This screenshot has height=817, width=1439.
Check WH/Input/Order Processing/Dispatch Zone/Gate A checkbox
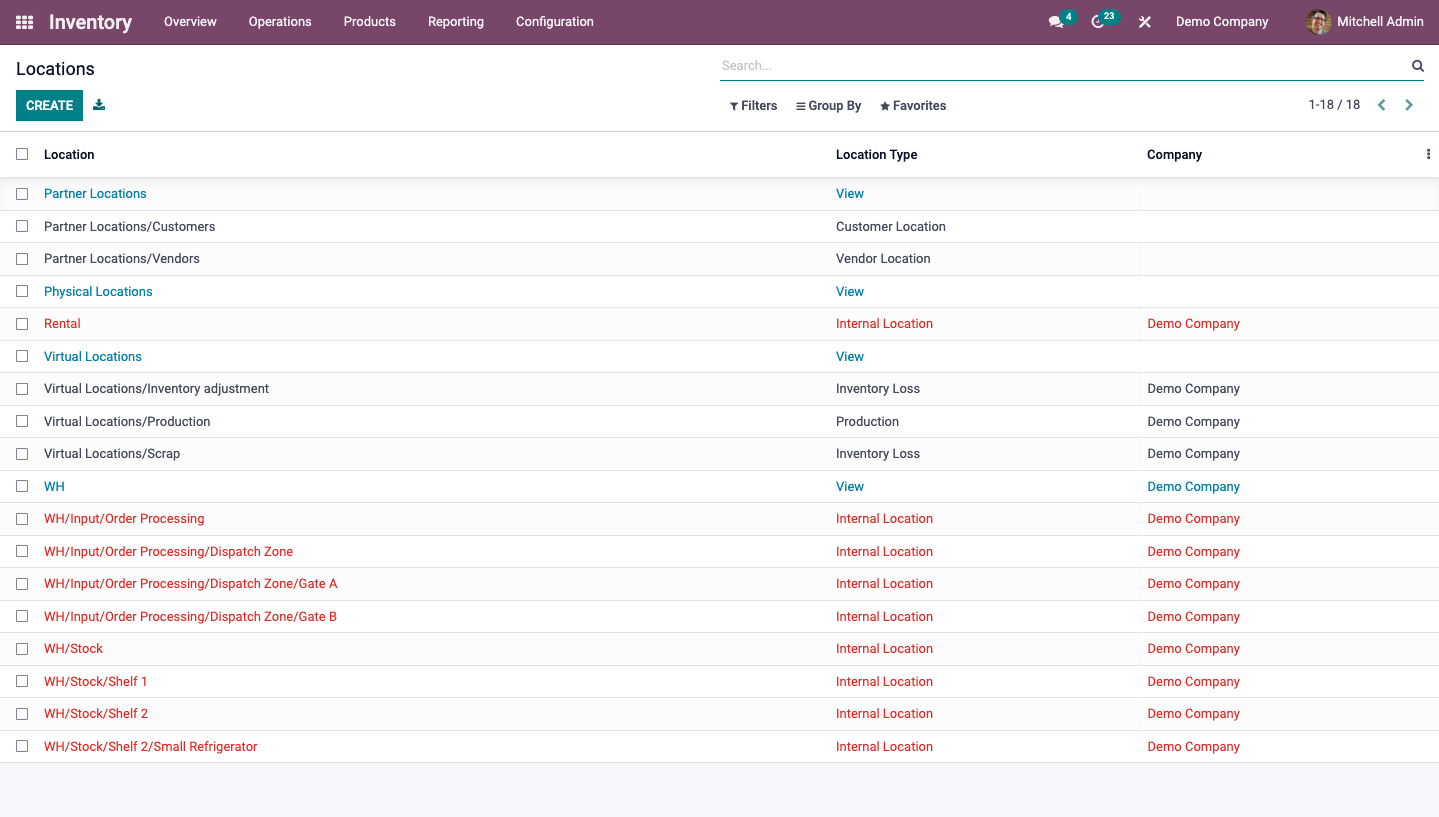[x=22, y=584]
